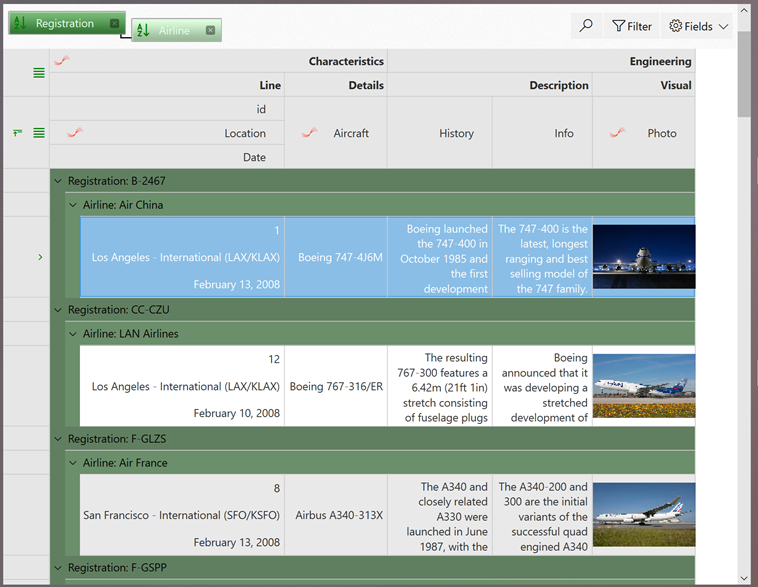Click the top green layout lines icon
This screenshot has width=758, height=587.
click(39, 73)
